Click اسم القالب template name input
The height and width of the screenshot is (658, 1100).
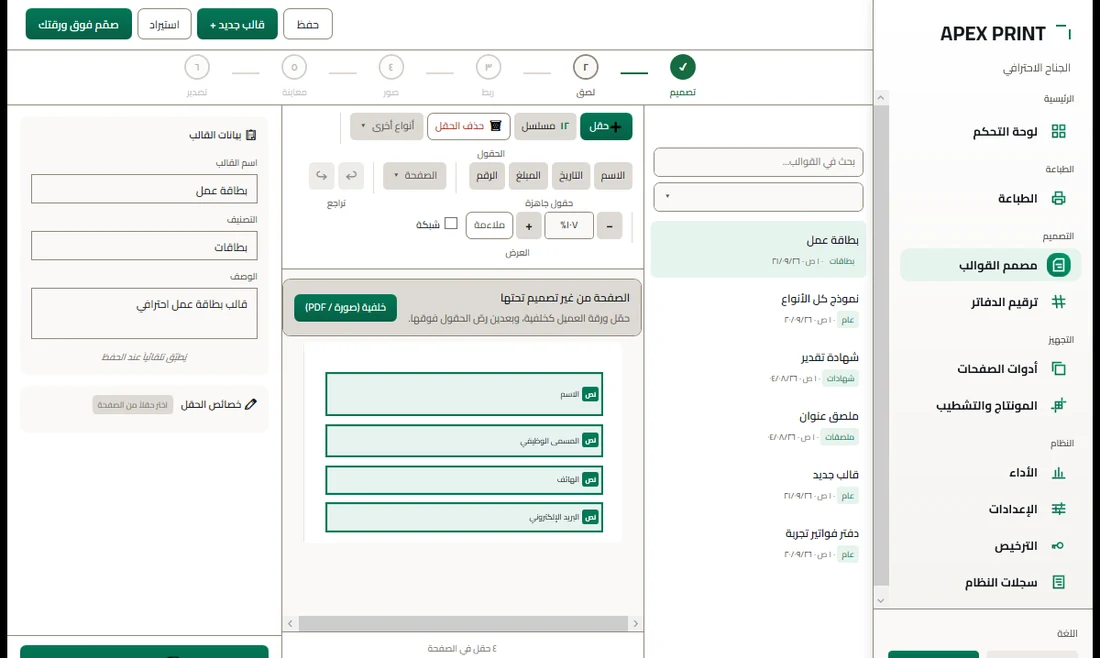pos(145,189)
